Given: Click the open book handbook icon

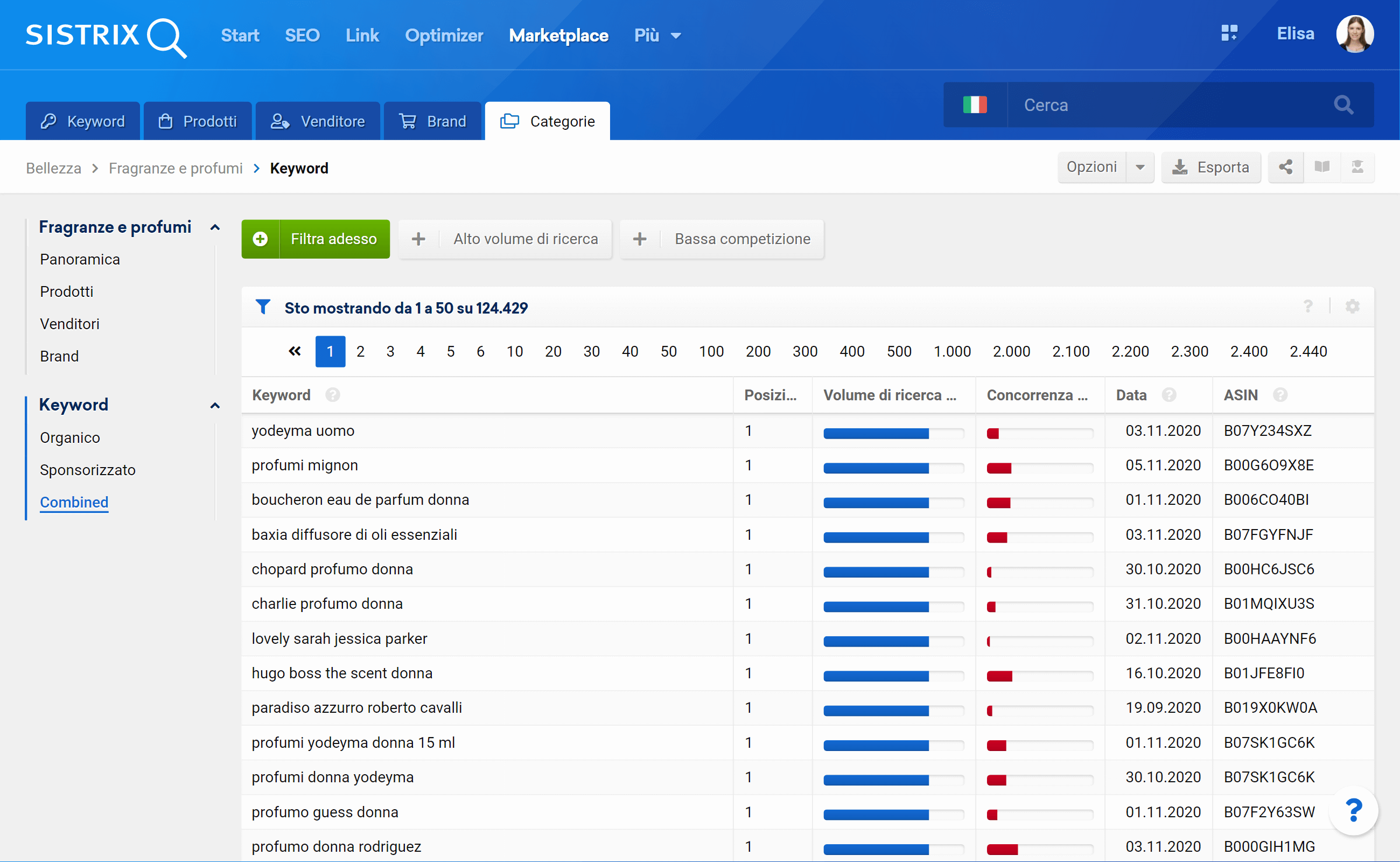Looking at the screenshot, I should [x=1322, y=167].
